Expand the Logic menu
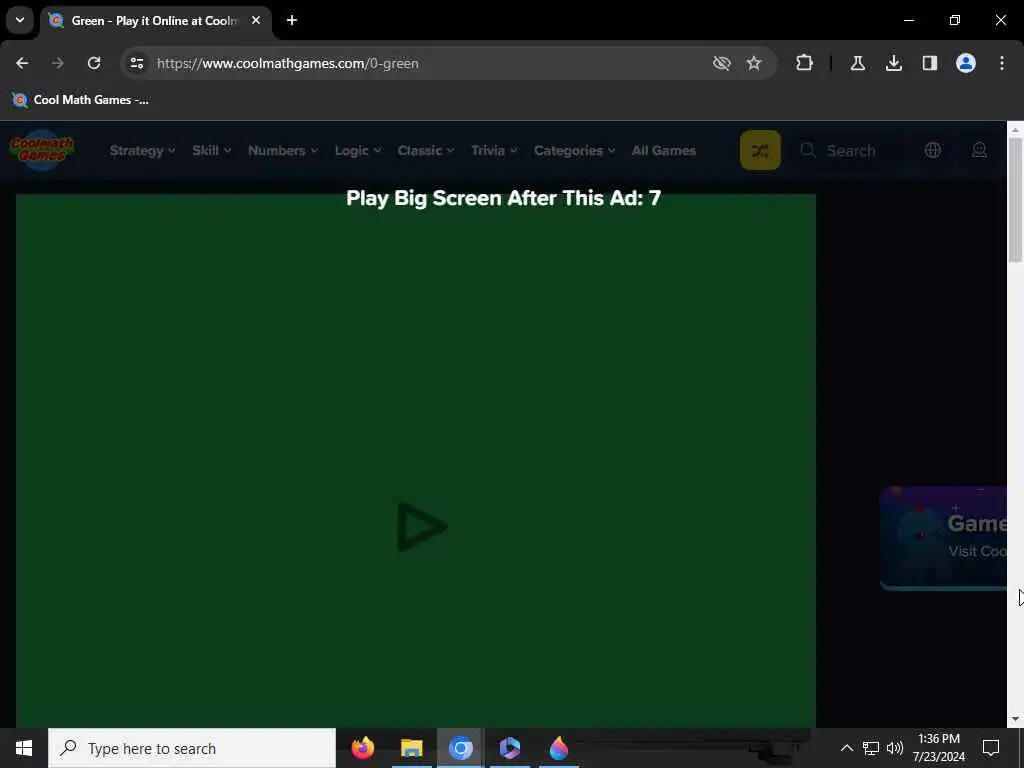 (358, 151)
